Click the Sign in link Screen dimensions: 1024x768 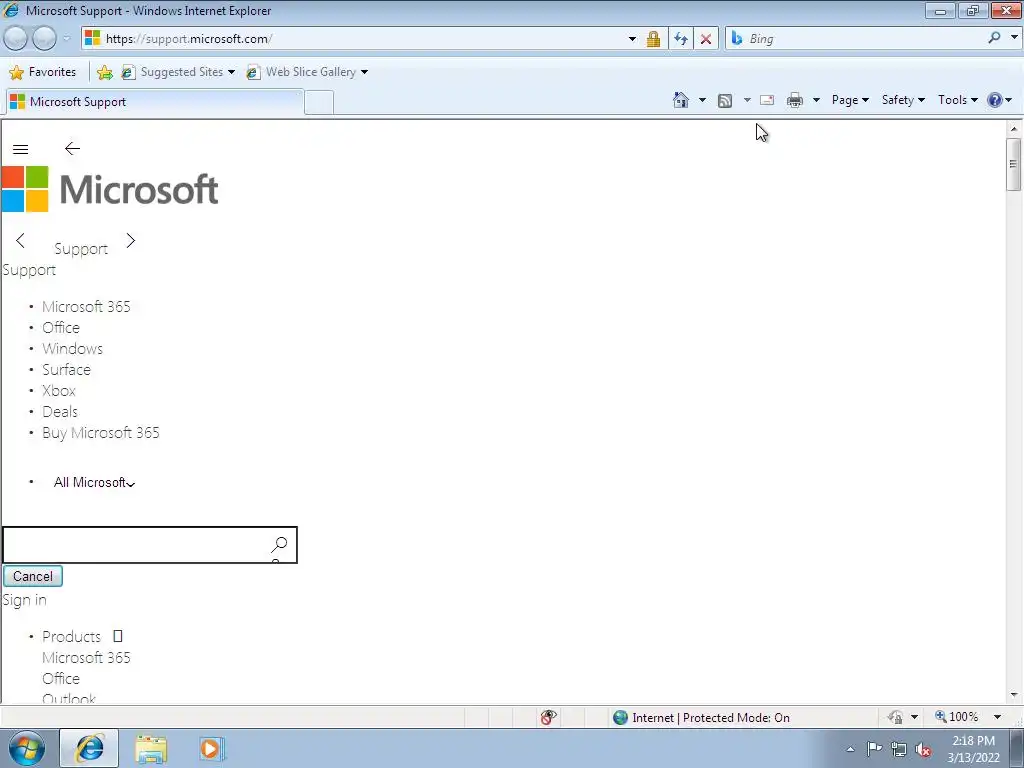25,600
